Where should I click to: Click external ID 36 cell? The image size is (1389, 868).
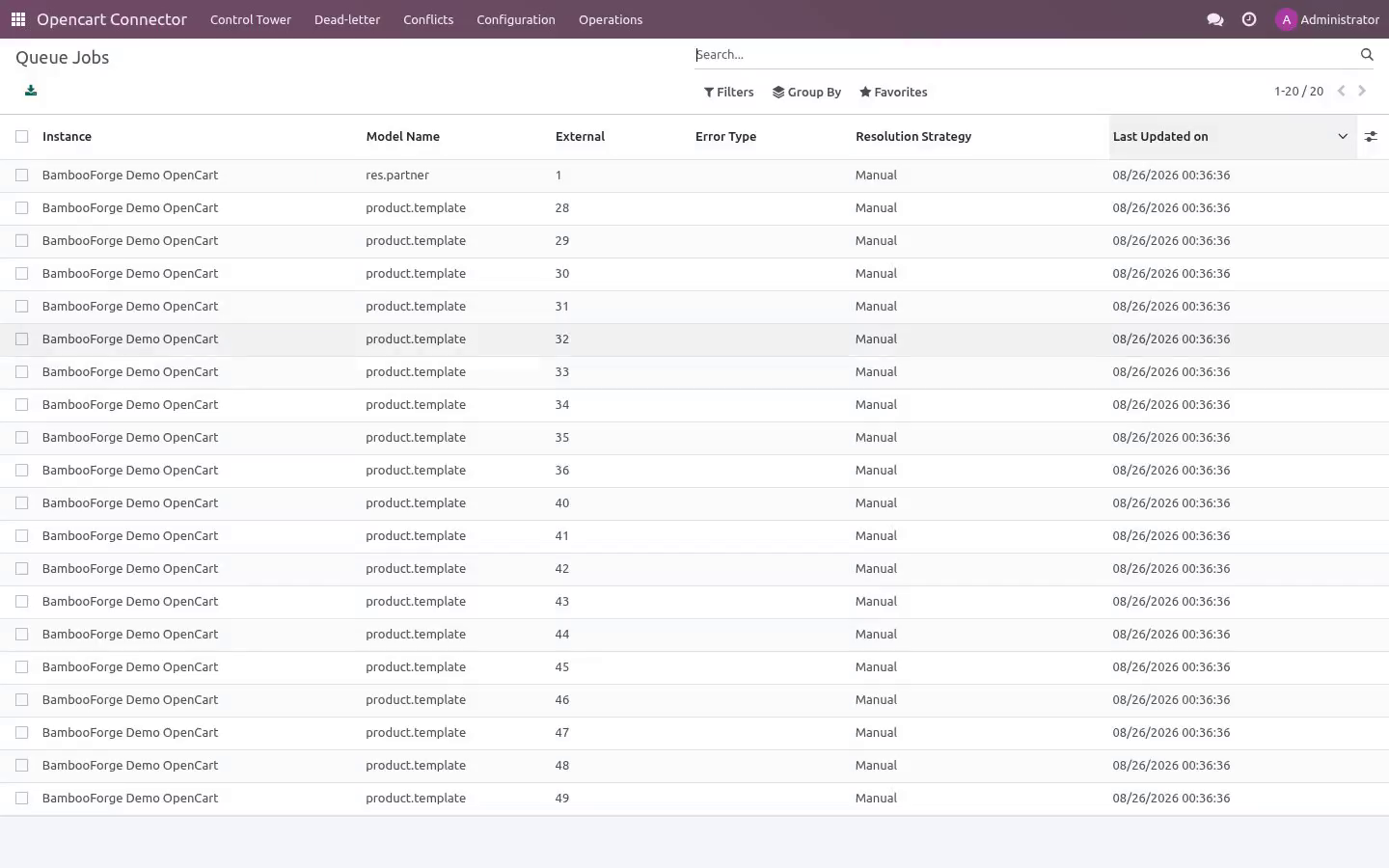562,471
